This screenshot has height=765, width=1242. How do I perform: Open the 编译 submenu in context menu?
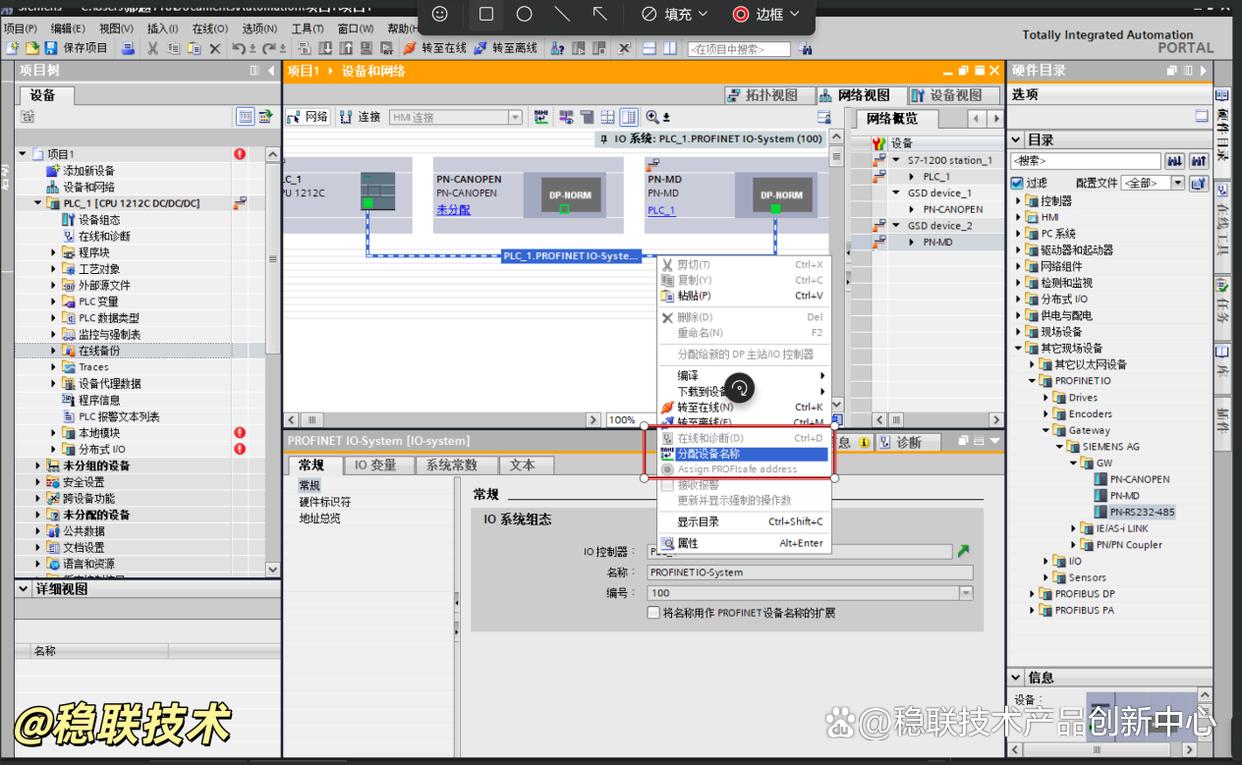pos(744,376)
